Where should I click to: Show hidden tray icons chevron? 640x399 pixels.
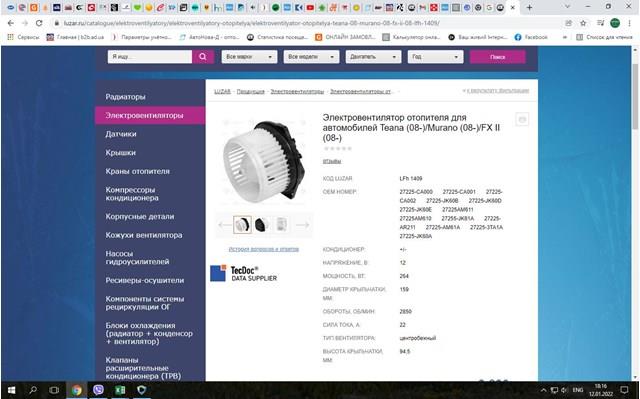[543, 390]
